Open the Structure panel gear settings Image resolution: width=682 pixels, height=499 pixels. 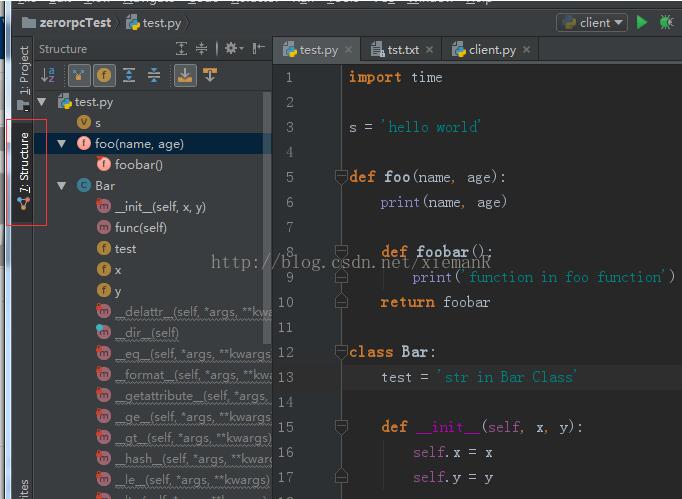232,48
